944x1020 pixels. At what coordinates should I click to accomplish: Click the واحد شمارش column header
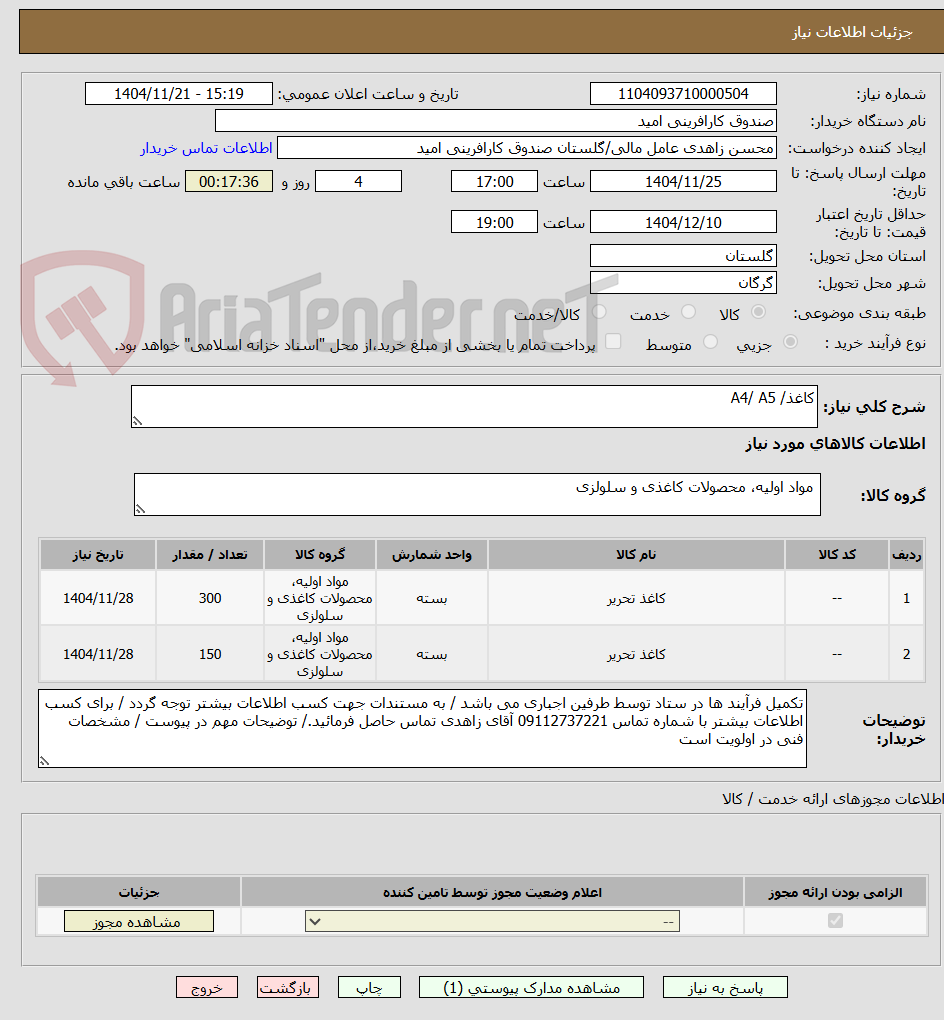coord(432,555)
